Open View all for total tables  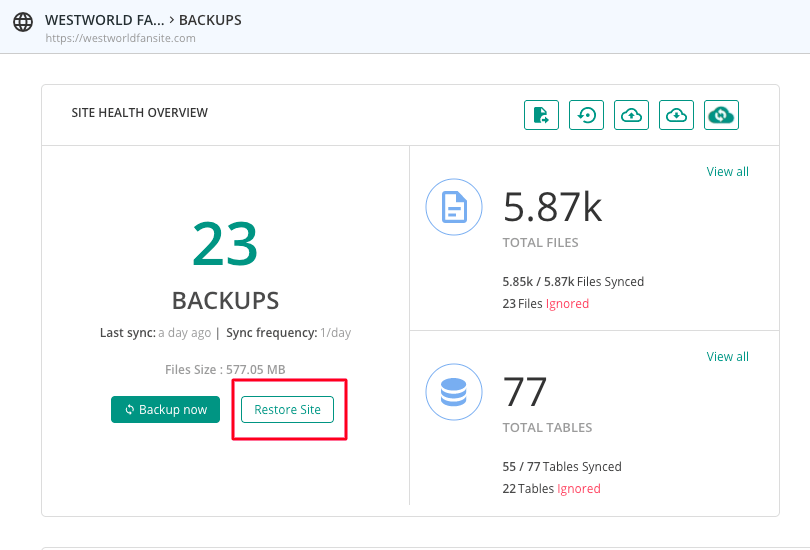click(x=727, y=356)
